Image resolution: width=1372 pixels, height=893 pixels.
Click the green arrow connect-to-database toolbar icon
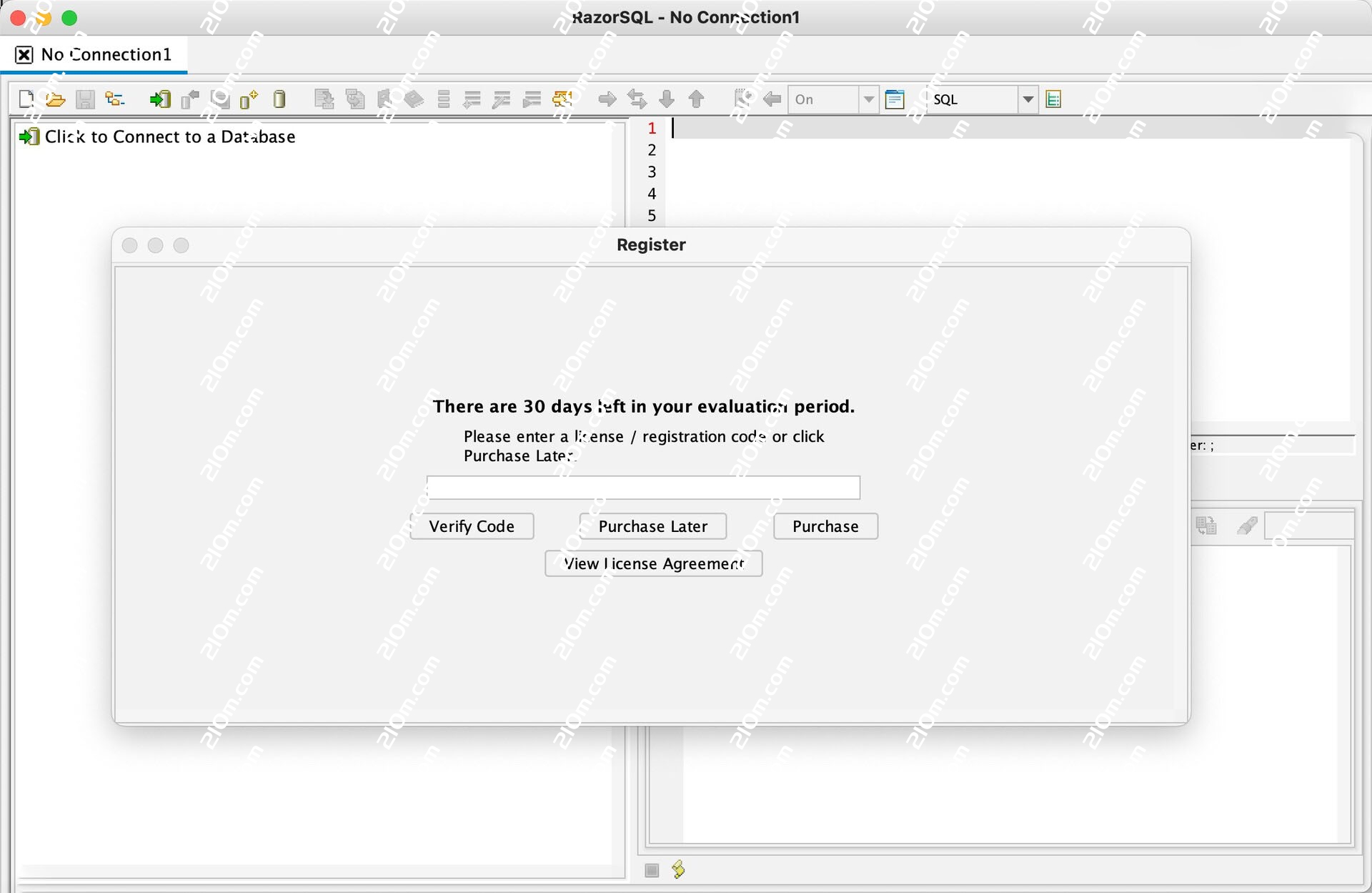(160, 99)
